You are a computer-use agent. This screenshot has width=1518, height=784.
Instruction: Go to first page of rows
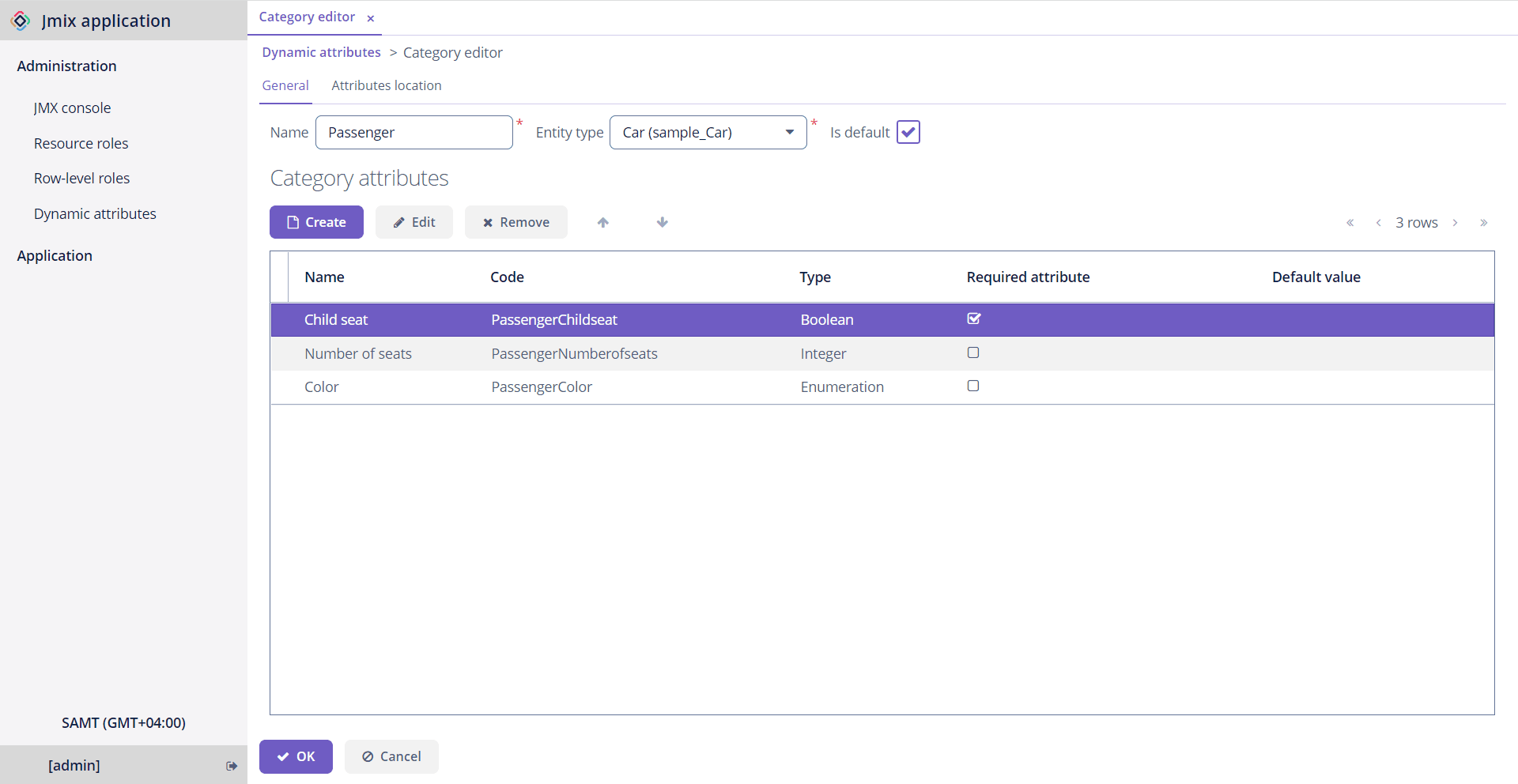tap(1350, 223)
